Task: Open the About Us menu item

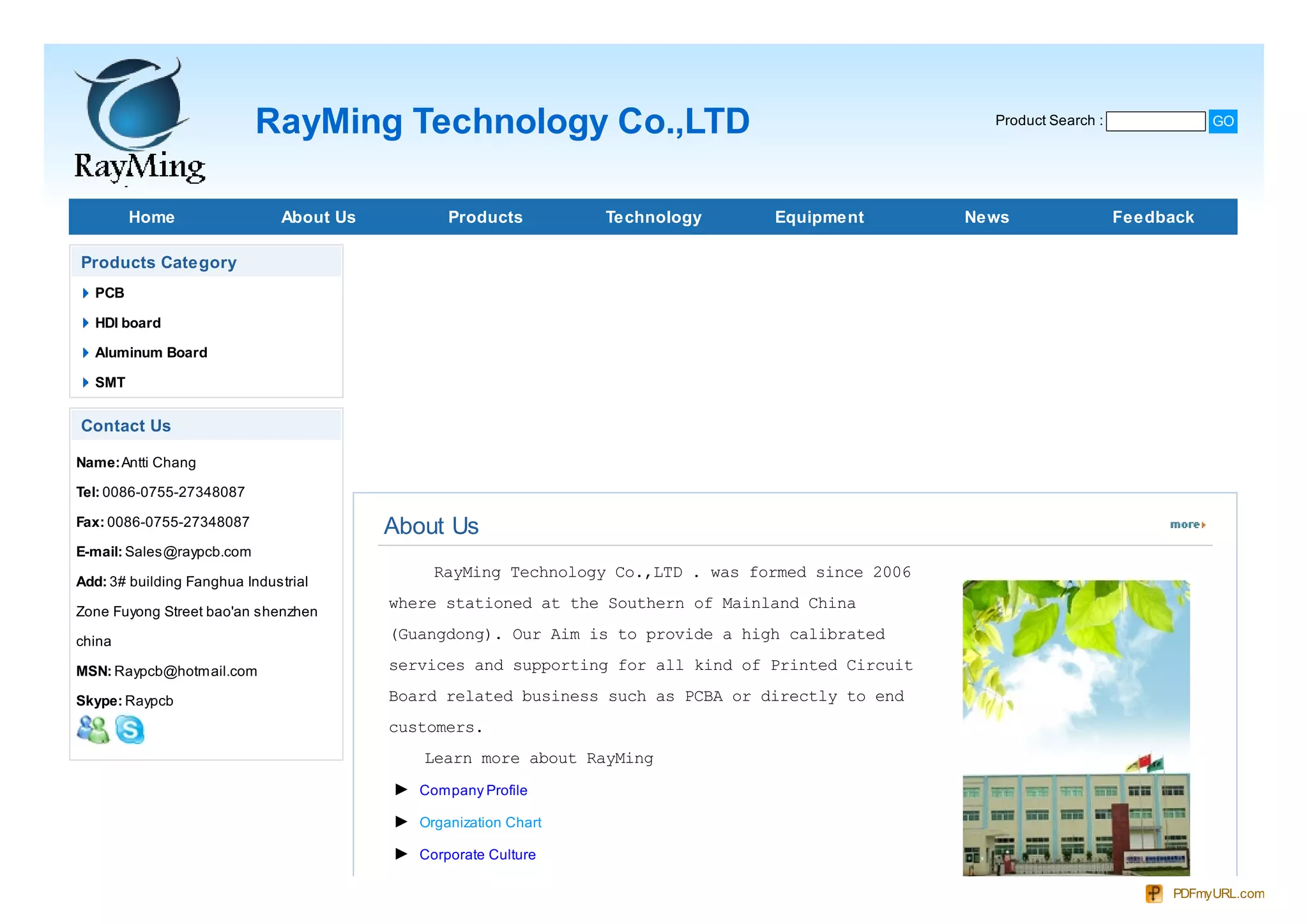Action: click(x=318, y=217)
